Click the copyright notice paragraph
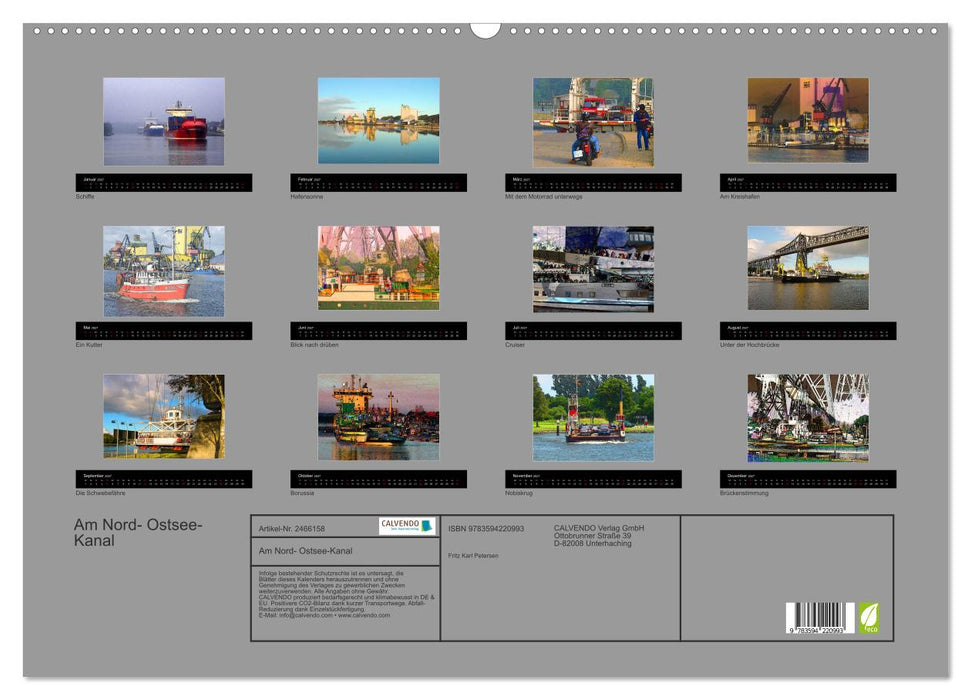 (x=347, y=594)
